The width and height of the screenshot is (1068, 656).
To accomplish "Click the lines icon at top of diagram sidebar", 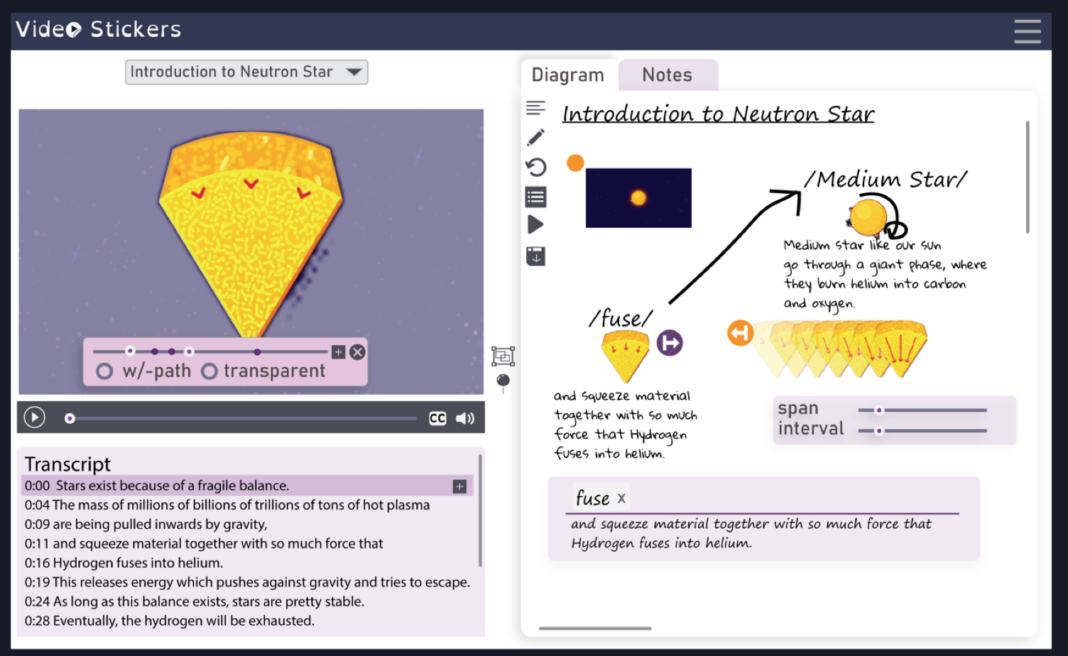I will click(535, 107).
